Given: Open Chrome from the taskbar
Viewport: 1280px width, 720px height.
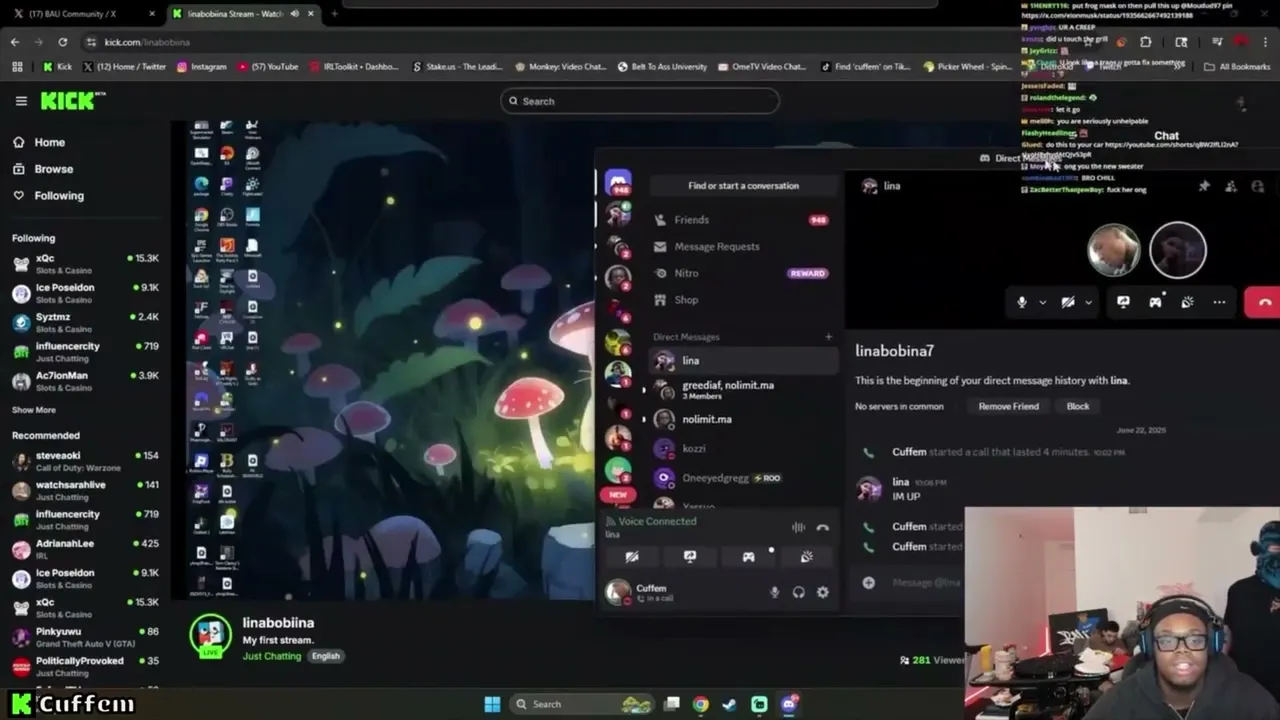Looking at the screenshot, I should pos(701,704).
